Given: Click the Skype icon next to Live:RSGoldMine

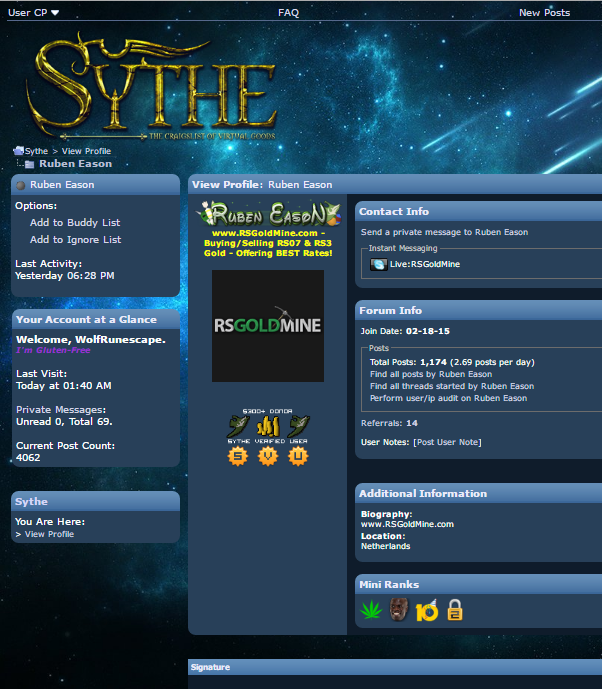Looking at the screenshot, I should click(x=378, y=265).
